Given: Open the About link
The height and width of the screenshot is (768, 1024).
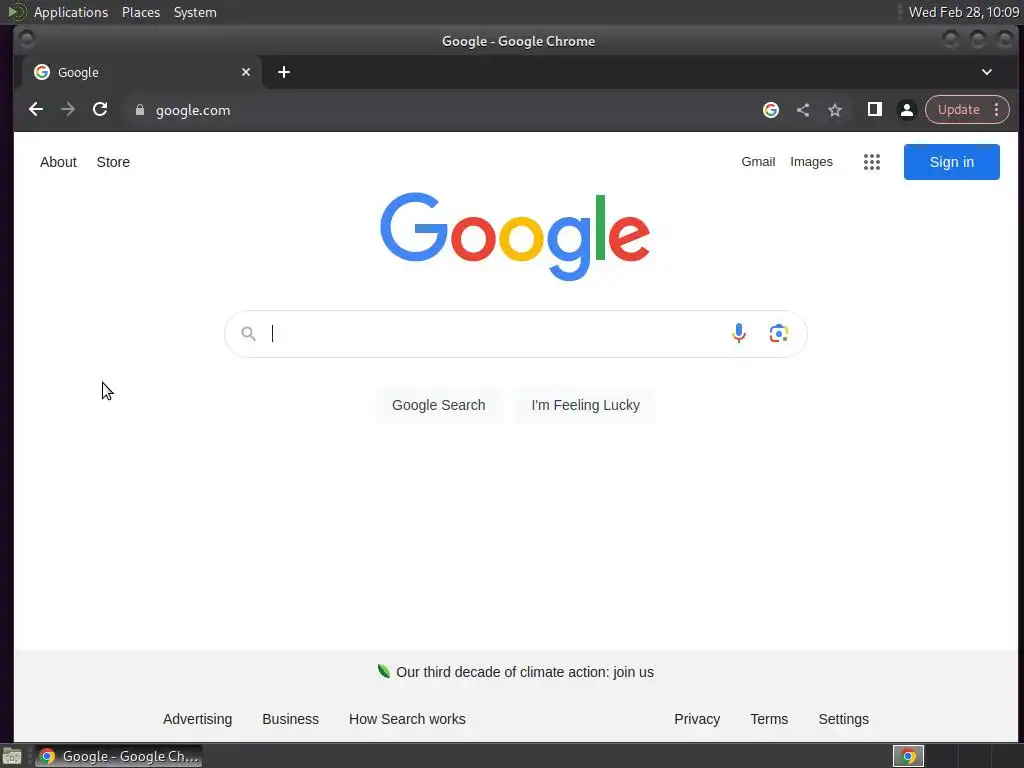Looking at the screenshot, I should coord(58,162).
